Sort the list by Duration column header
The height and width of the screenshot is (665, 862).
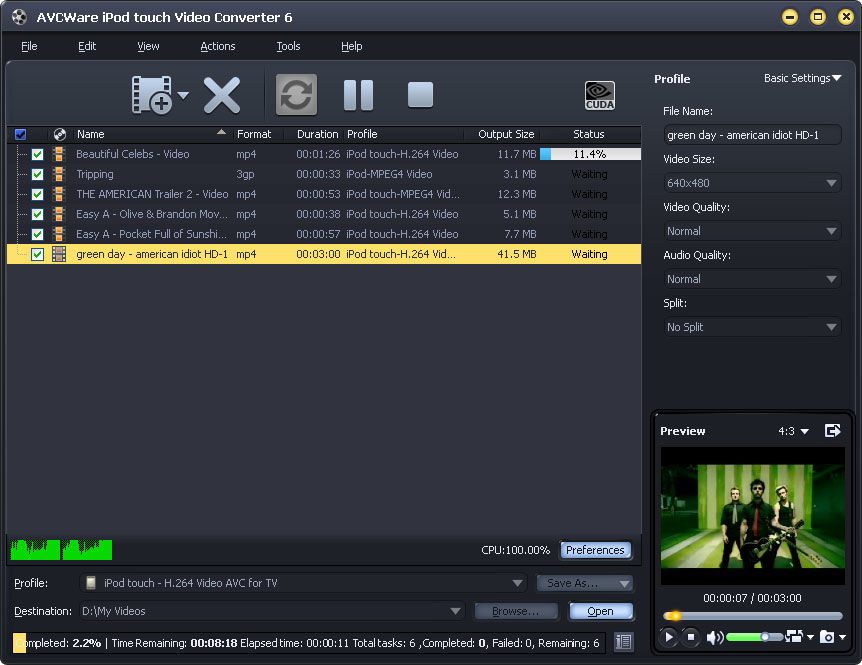(x=316, y=134)
